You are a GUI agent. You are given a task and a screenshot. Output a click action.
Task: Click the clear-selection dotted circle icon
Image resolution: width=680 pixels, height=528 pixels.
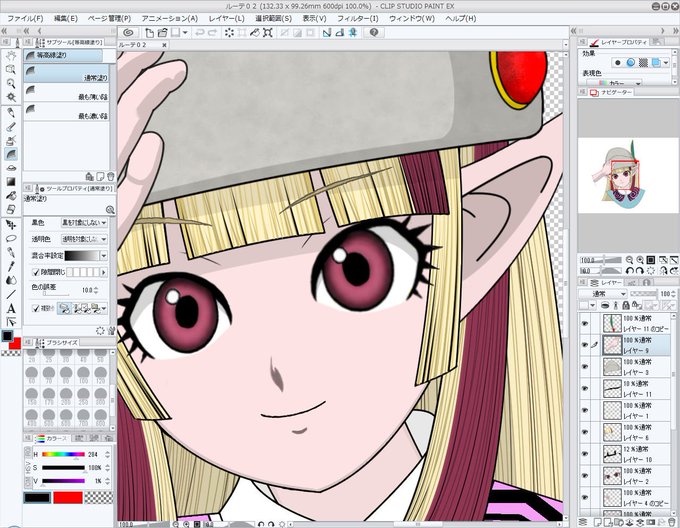click(229, 33)
